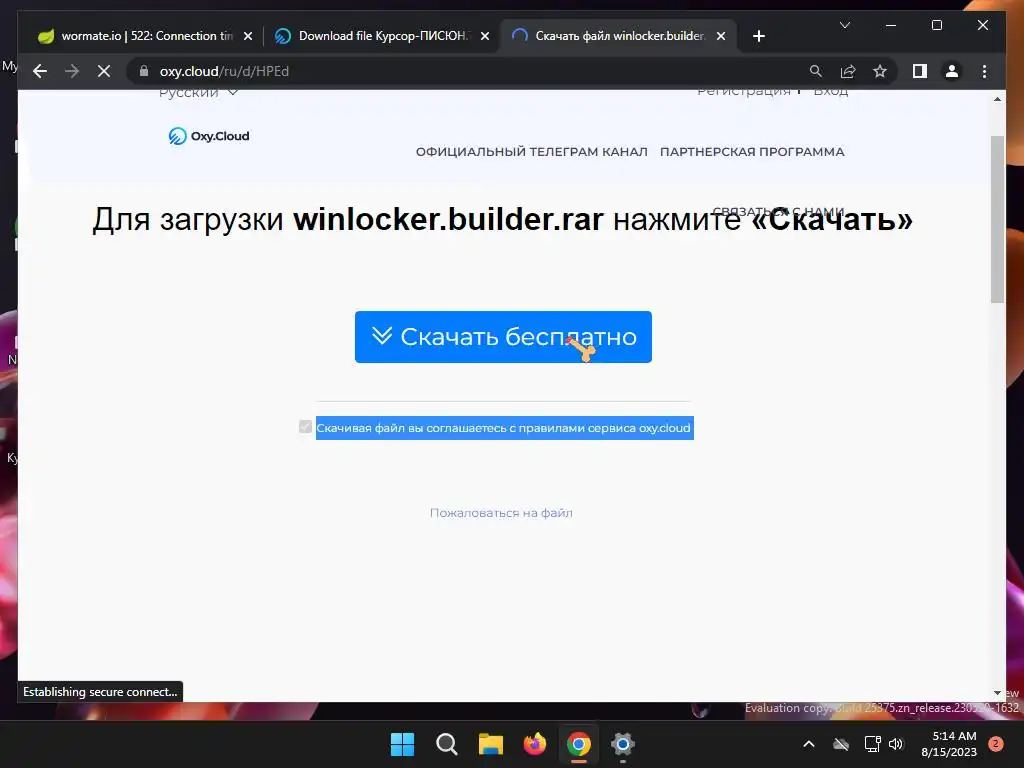
Task: Open network status tray icon
Action: click(x=872, y=744)
